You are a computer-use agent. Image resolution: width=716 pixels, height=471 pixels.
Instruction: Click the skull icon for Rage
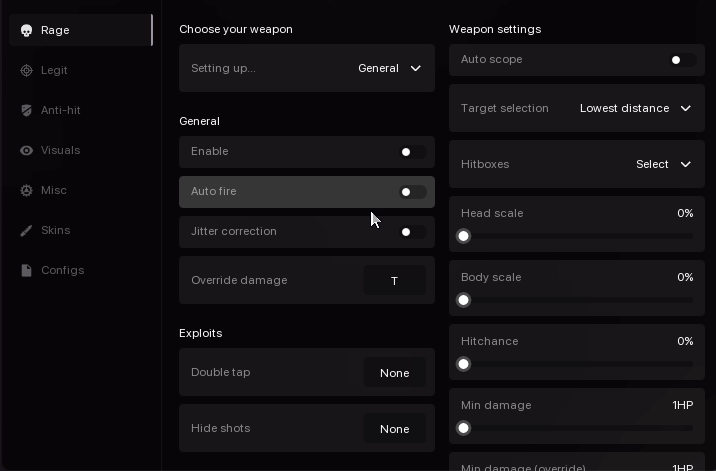27,31
